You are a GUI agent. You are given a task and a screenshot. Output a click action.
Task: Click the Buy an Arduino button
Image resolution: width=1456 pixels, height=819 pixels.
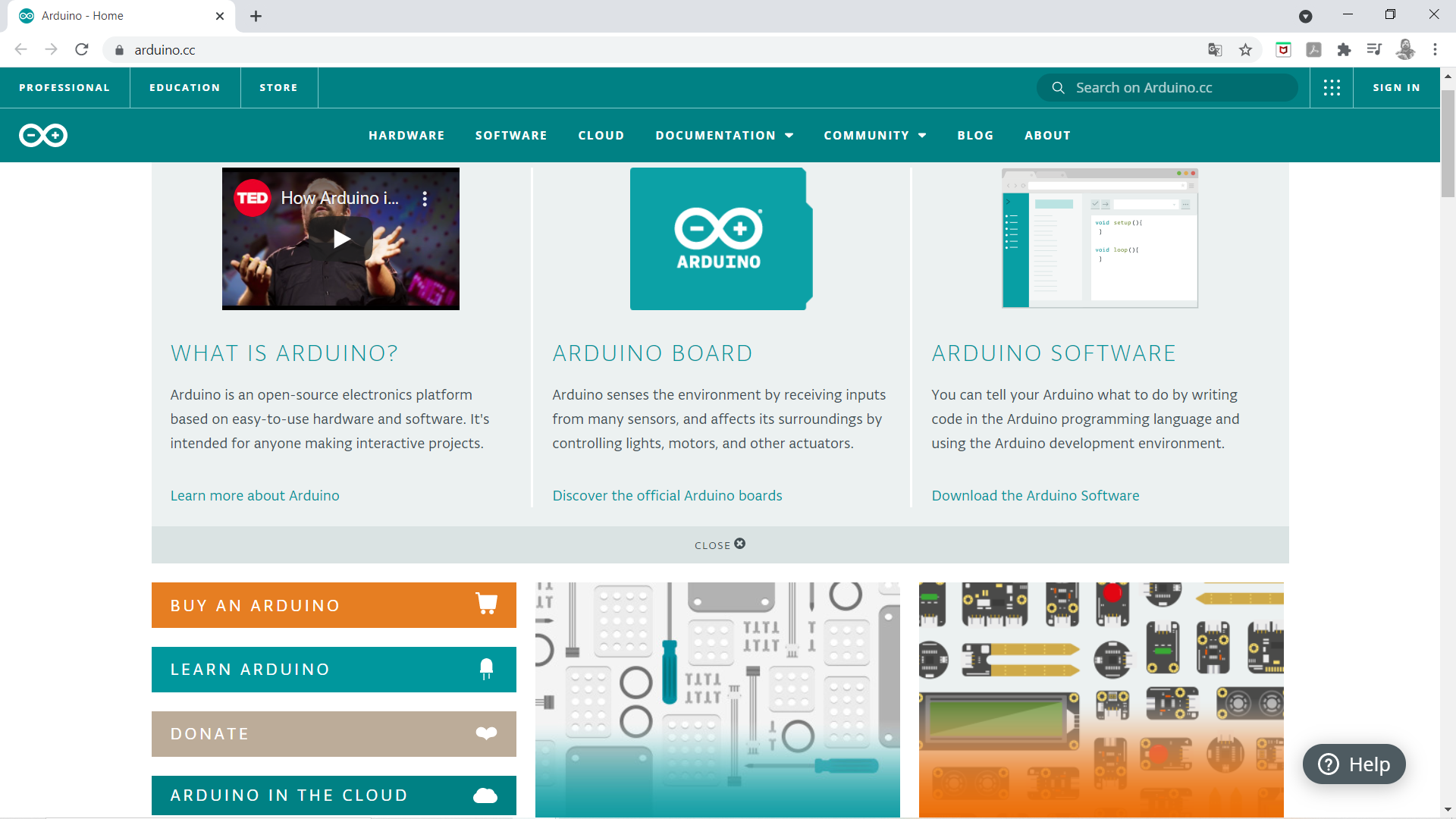coord(334,605)
